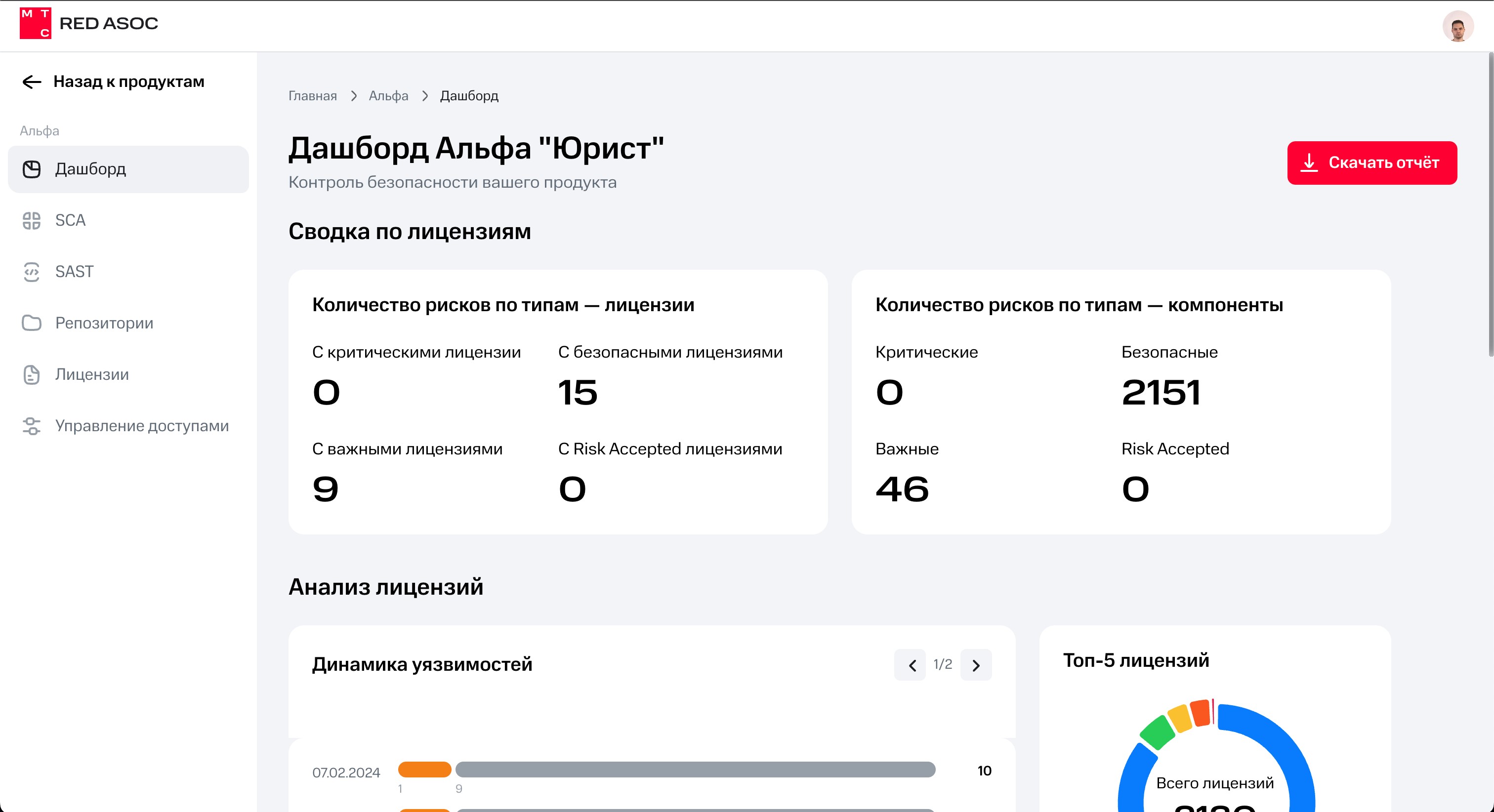
Task: Click the back arrow icon
Action: point(32,82)
